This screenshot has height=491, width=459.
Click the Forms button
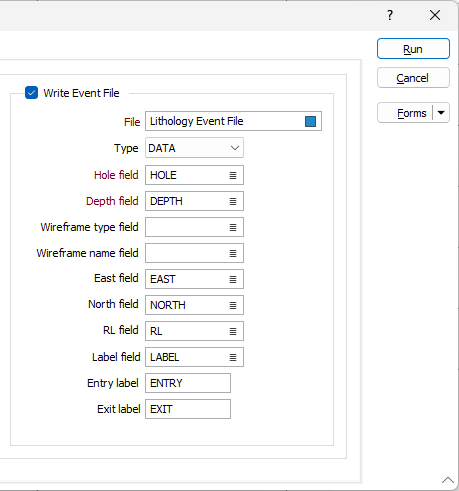pyautogui.click(x=405, y=113)
